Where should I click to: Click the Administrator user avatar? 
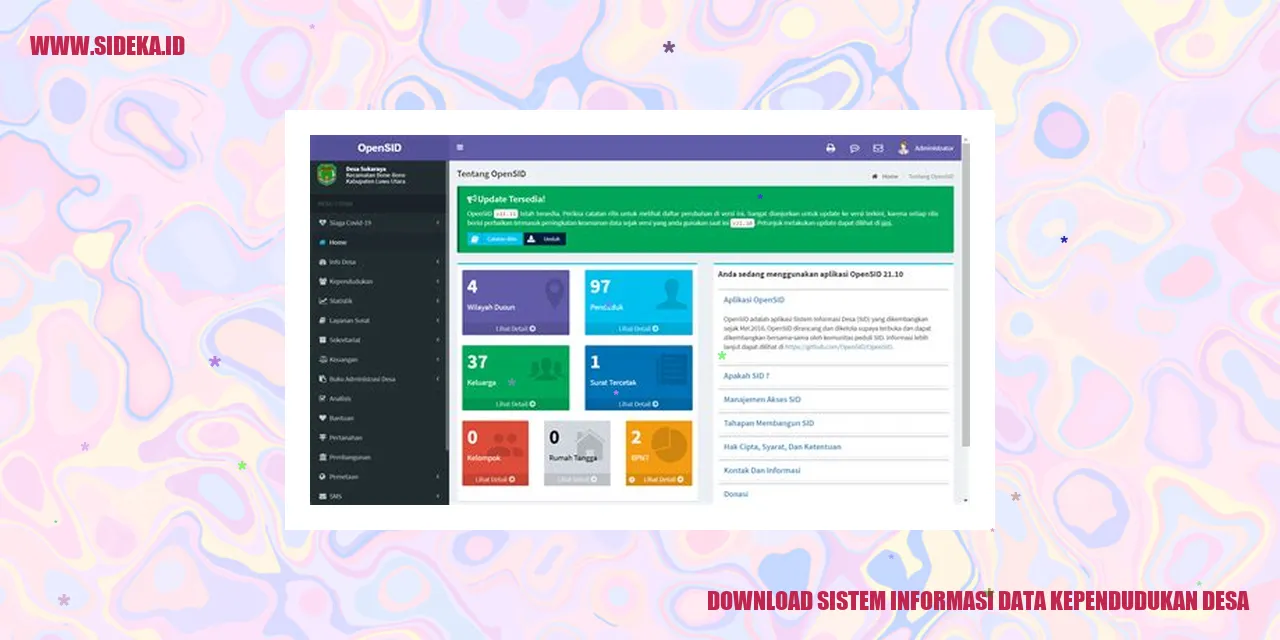[903, 148]
